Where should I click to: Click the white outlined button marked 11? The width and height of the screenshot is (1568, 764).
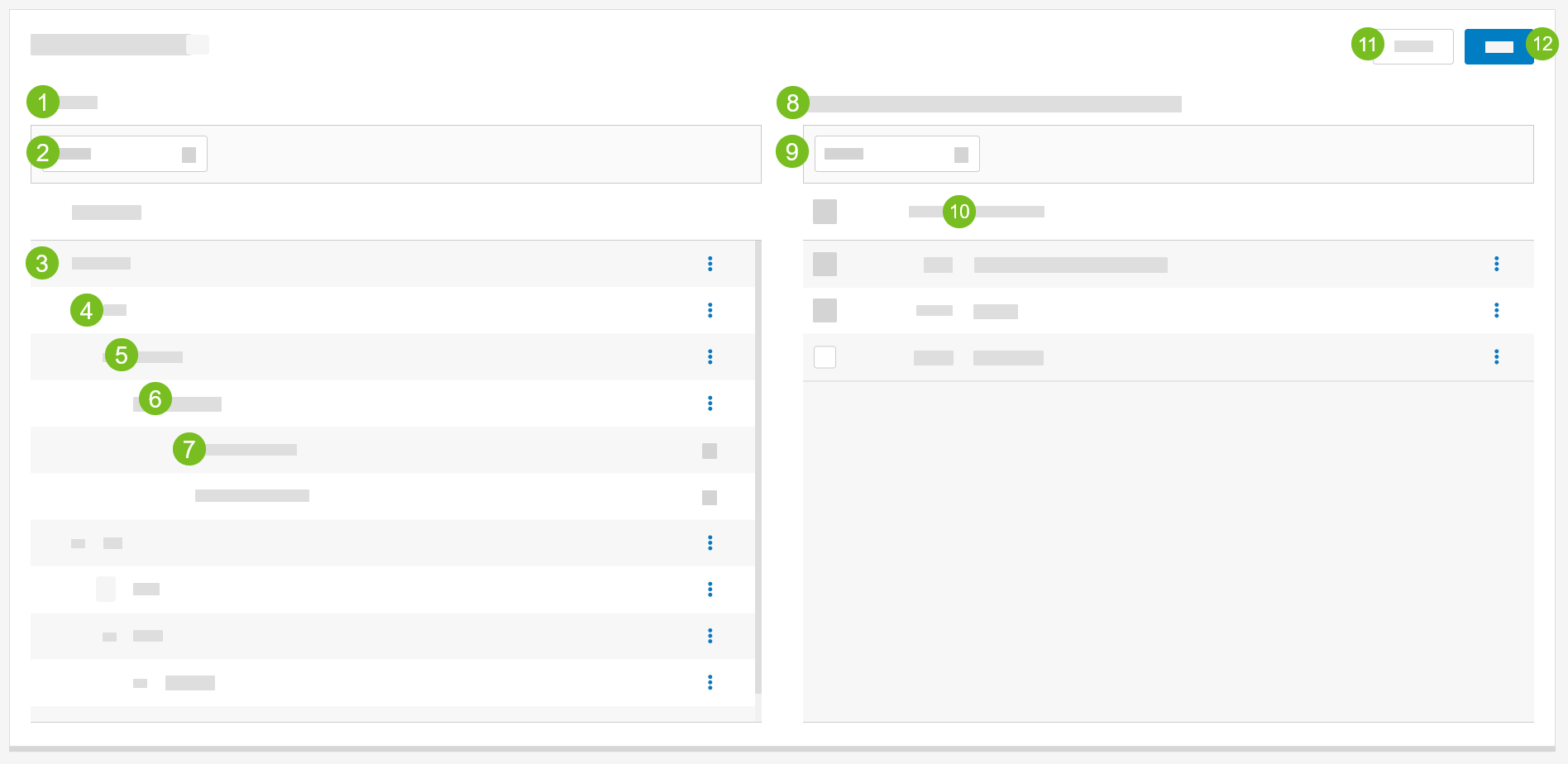(x=1413, y=47)
